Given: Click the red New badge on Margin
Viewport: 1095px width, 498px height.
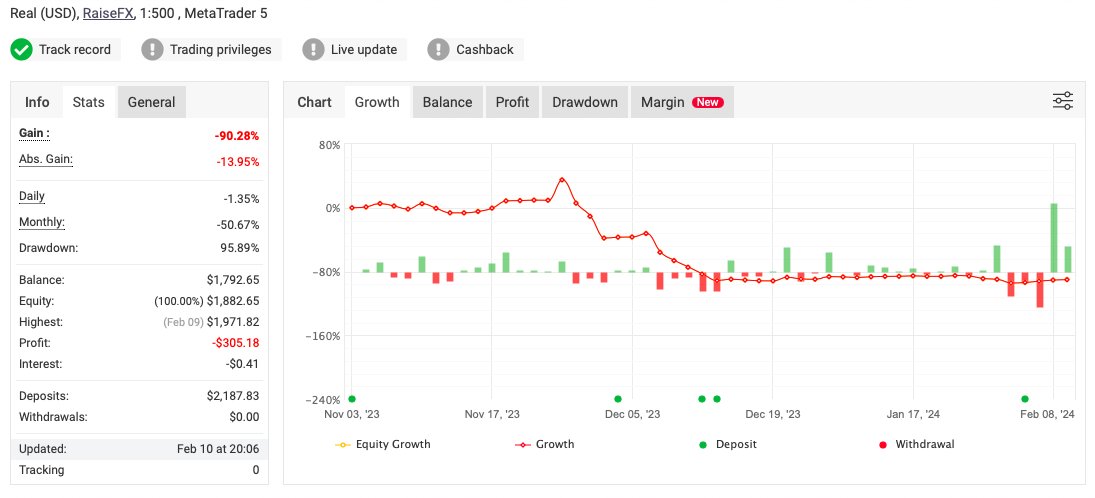Looking at the screenshot, I should click(708, 102).
